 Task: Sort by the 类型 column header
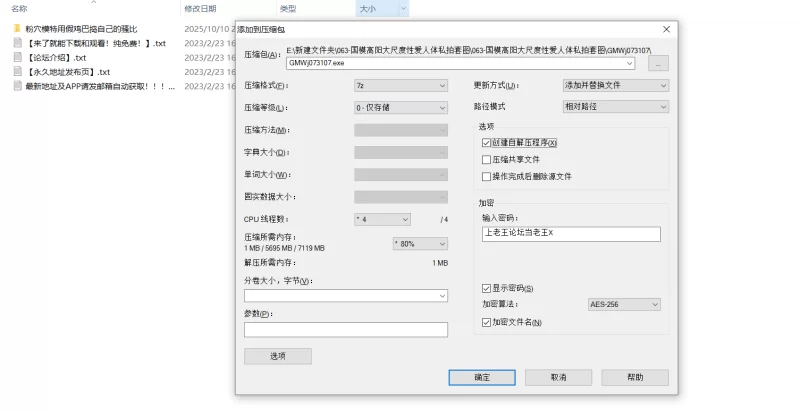click(x=288, y=9)
